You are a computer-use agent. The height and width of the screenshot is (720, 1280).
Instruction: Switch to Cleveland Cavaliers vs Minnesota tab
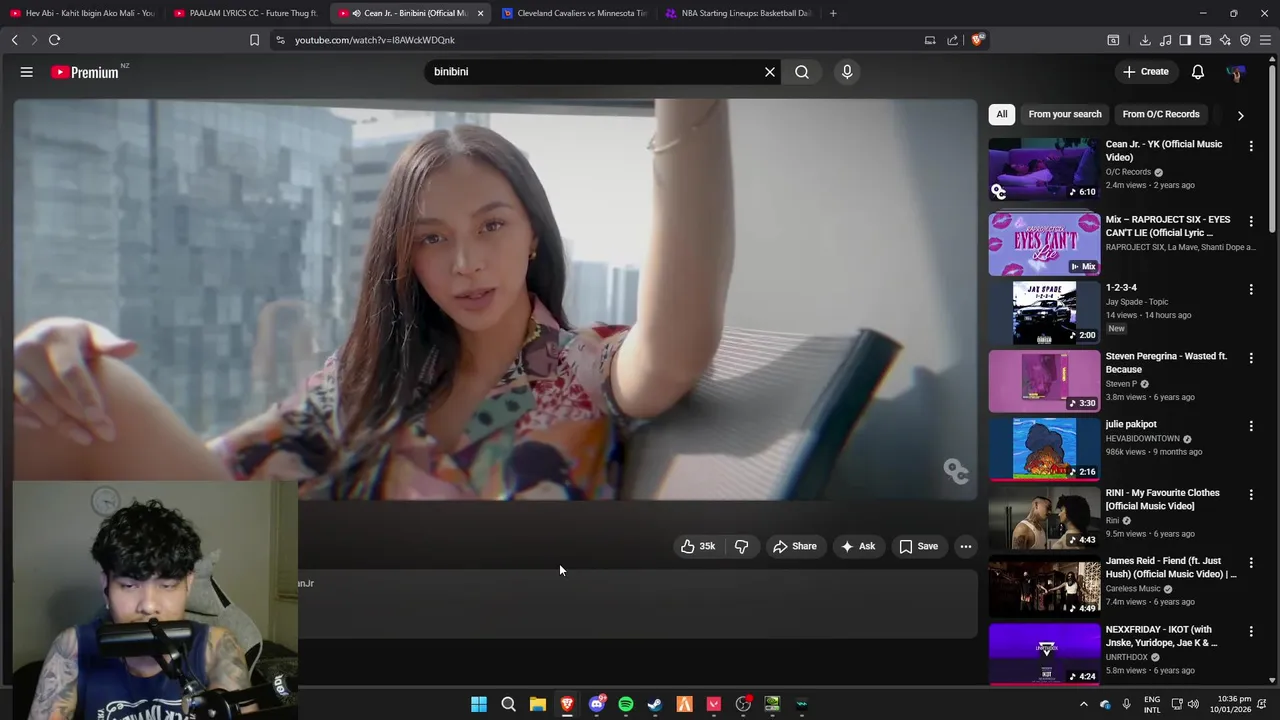(x=574, y=13)
